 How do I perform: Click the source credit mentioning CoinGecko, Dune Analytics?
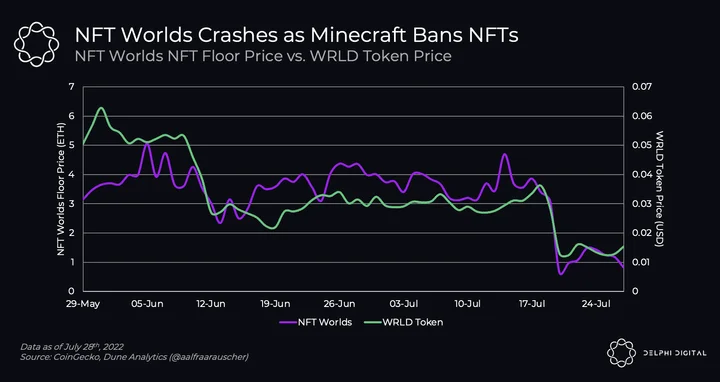[x=134, y=357]
